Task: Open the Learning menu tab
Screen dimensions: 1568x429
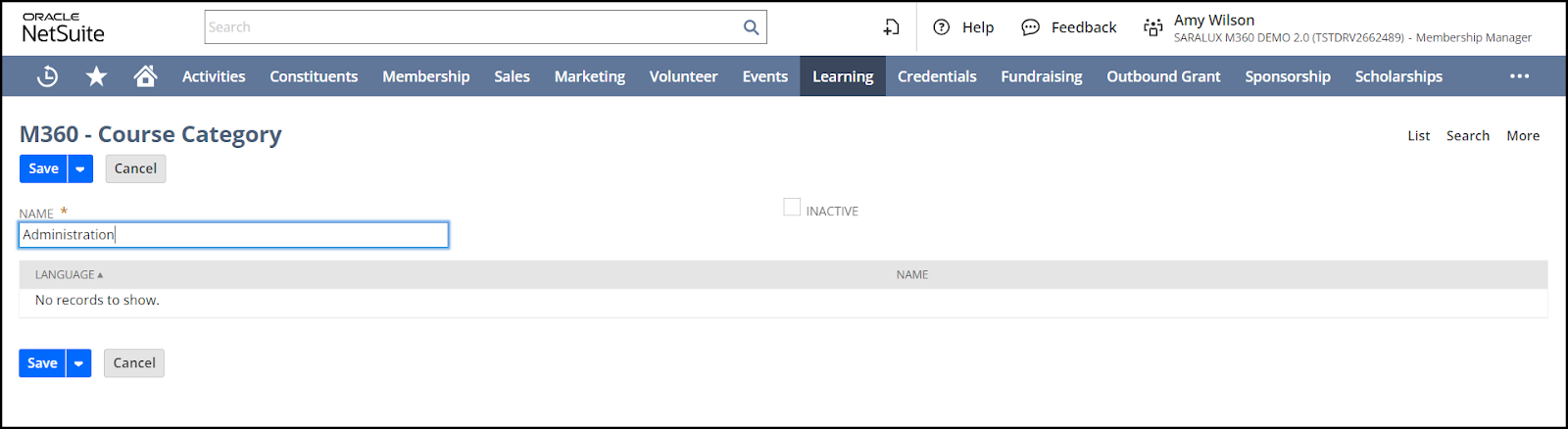Action: [843, 76]
